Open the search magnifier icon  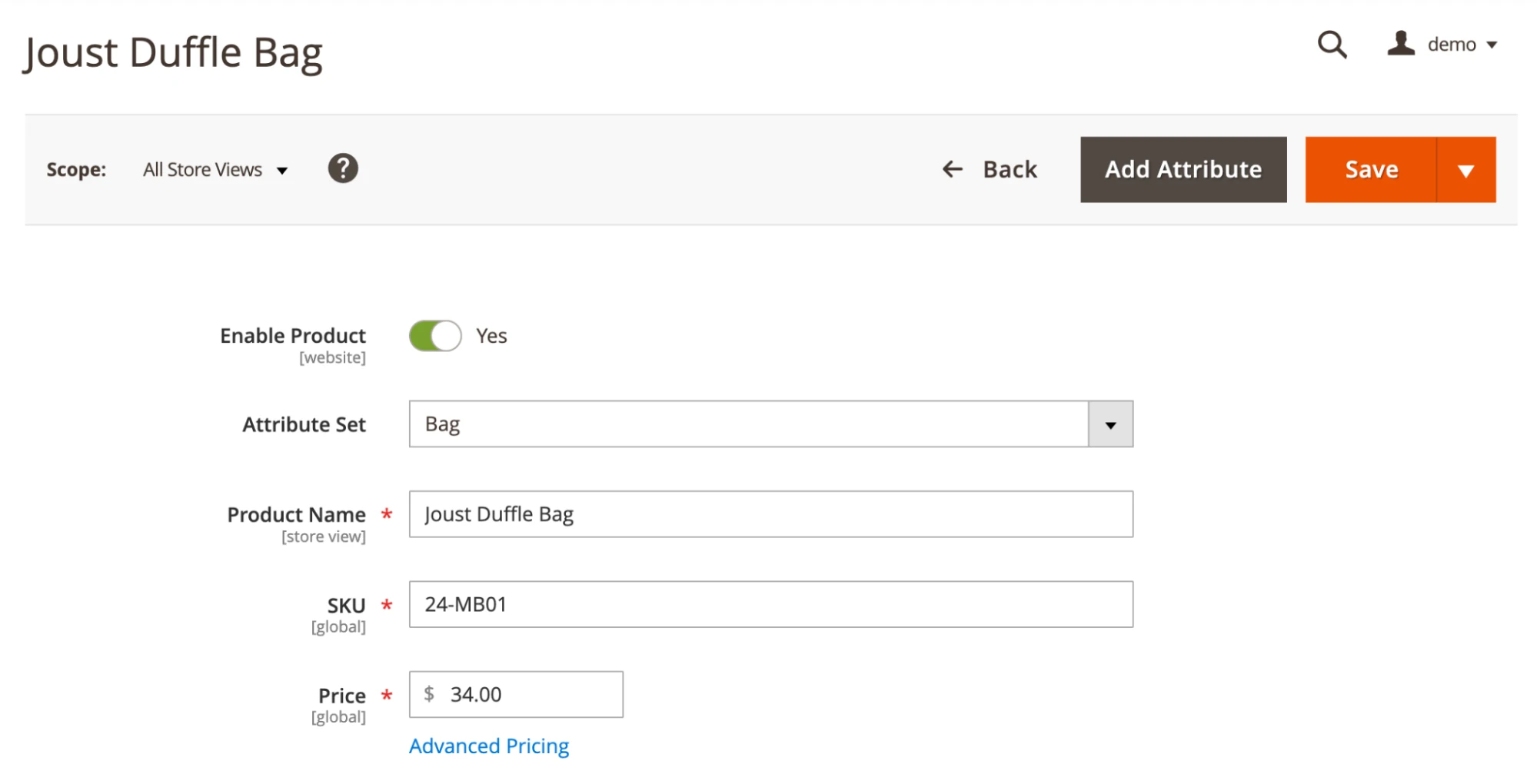1332,45
